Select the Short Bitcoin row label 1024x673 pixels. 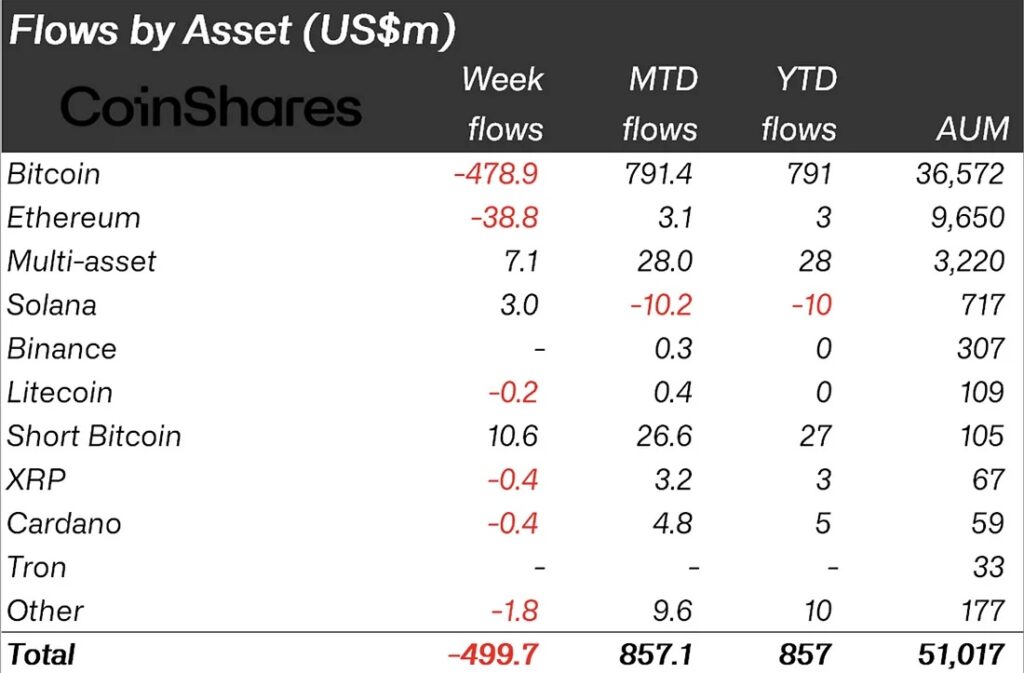94,437
